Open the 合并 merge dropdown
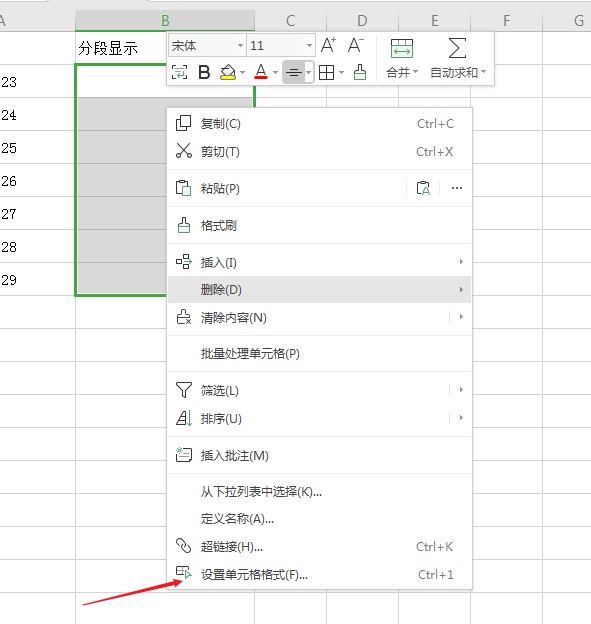This screenshot has height=624, width=591. click(x=402, y=72)
